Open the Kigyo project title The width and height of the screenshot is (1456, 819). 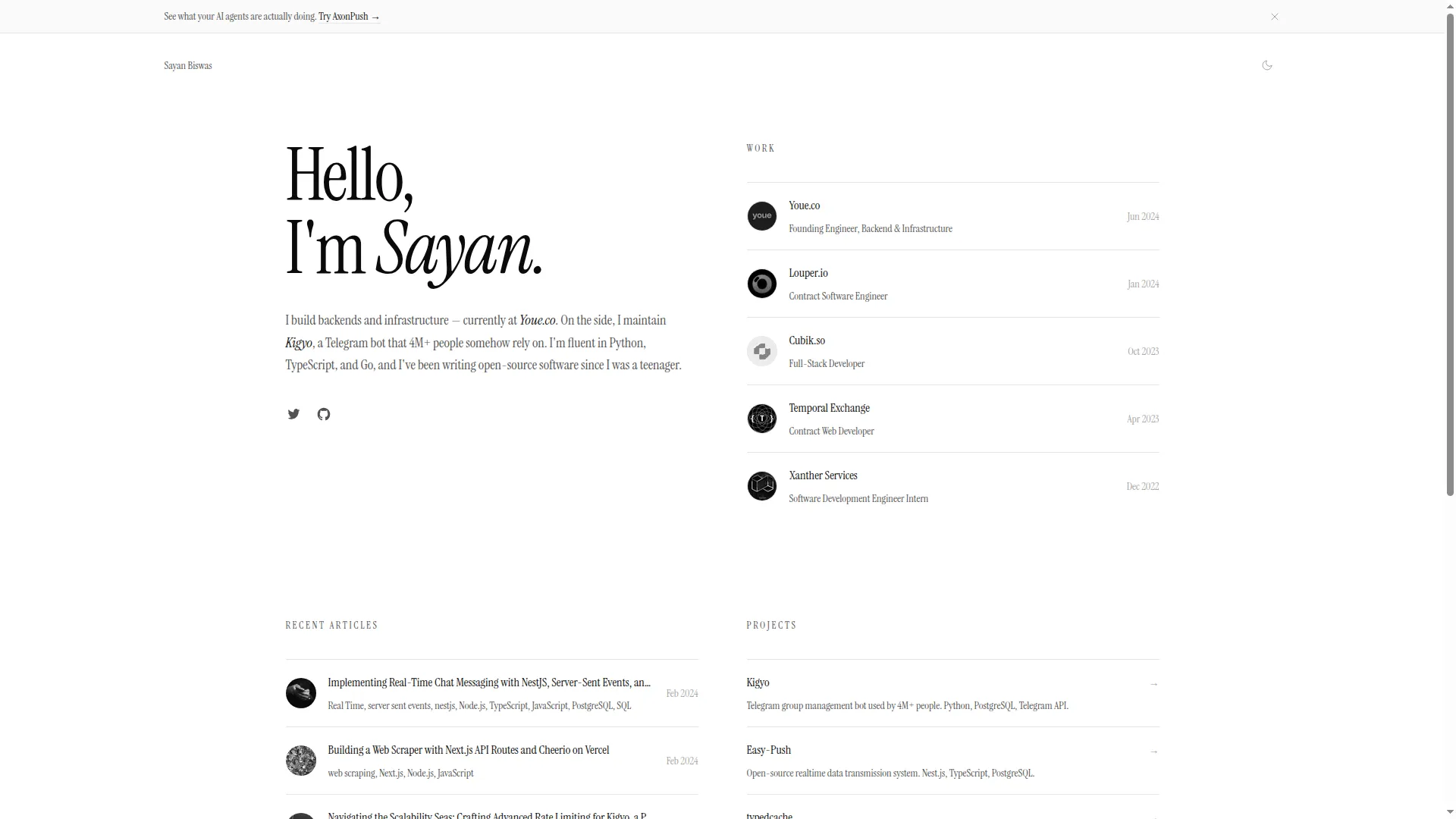pyautogui.click(x=758, y=682)
